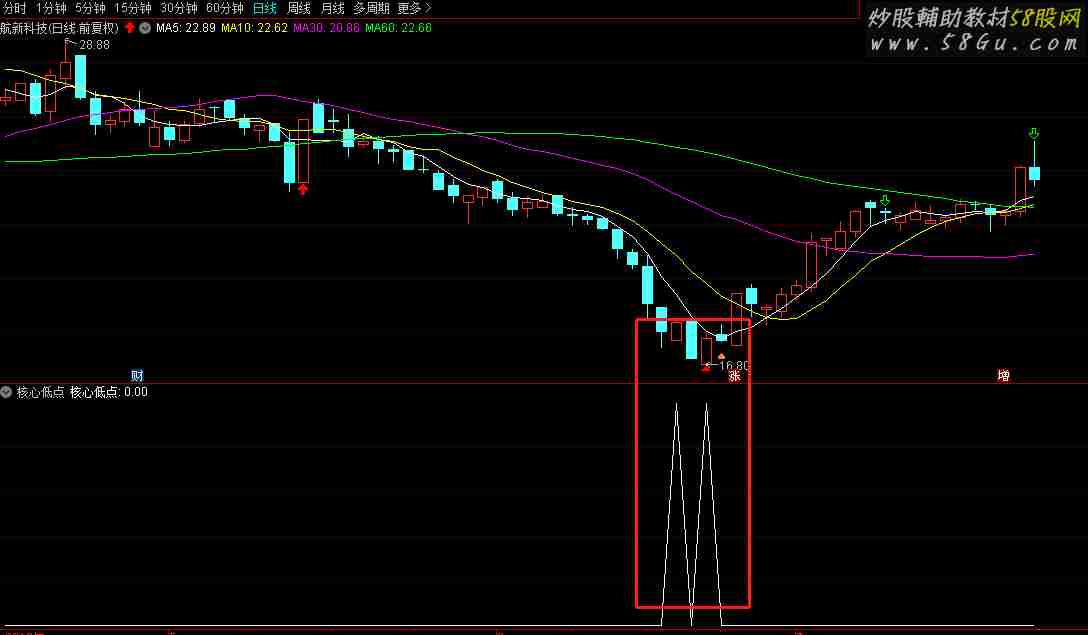Image resolution: width=1088 pixels, height=635 pixels.
Task: Open the 增 event marker
Action: click(x=1003, y=375)
